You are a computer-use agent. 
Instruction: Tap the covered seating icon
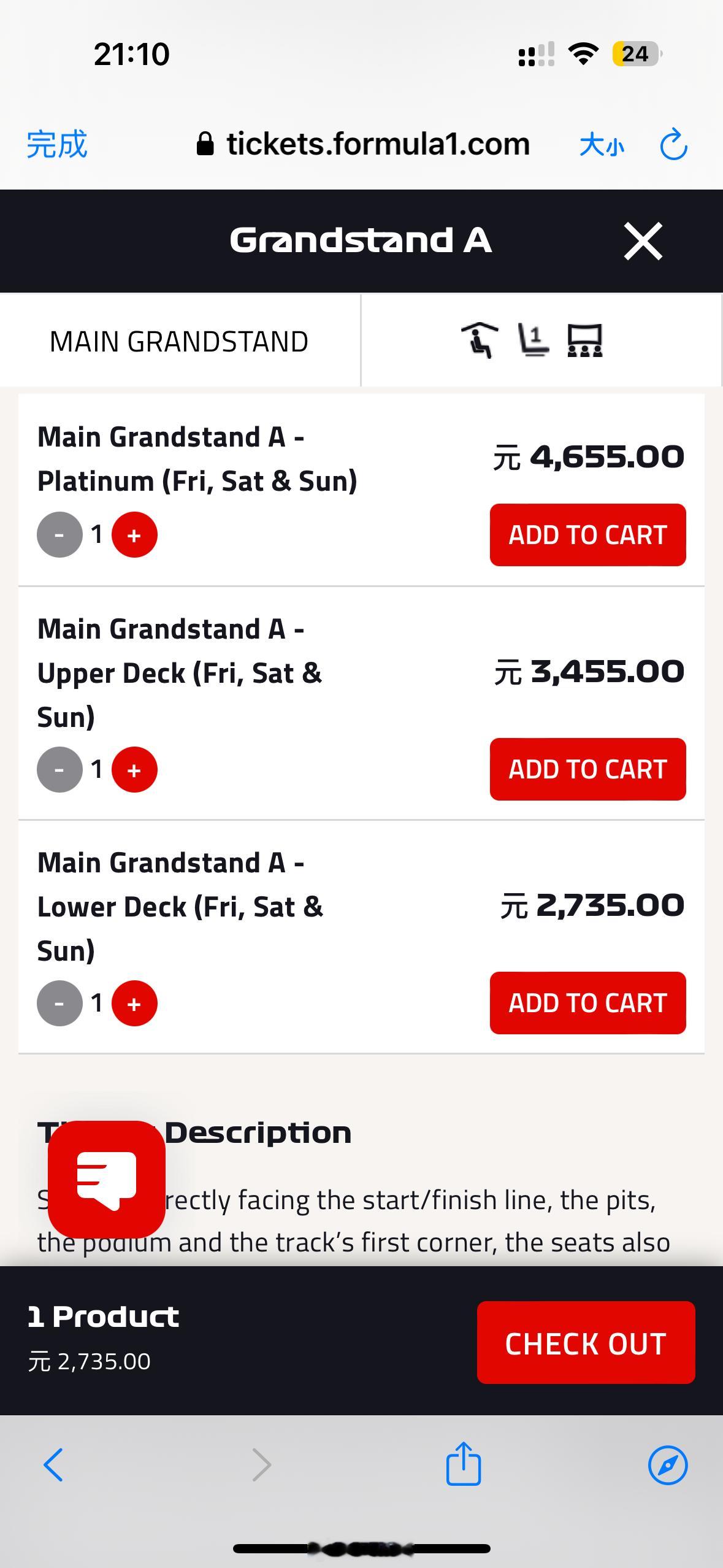(x=479, y=340)
